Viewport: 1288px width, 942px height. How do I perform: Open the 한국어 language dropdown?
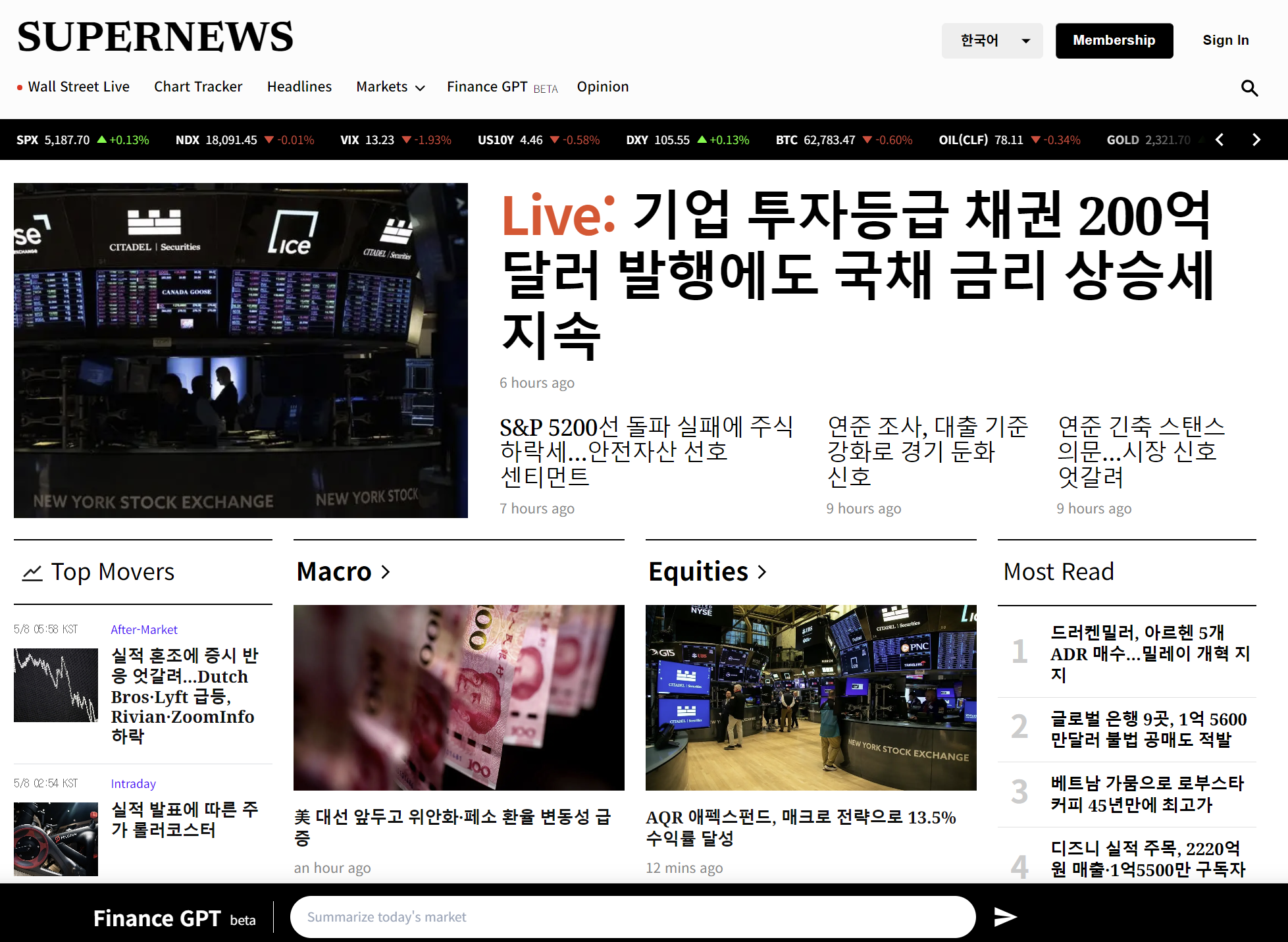pyautogui.click(x=992, y=41)
